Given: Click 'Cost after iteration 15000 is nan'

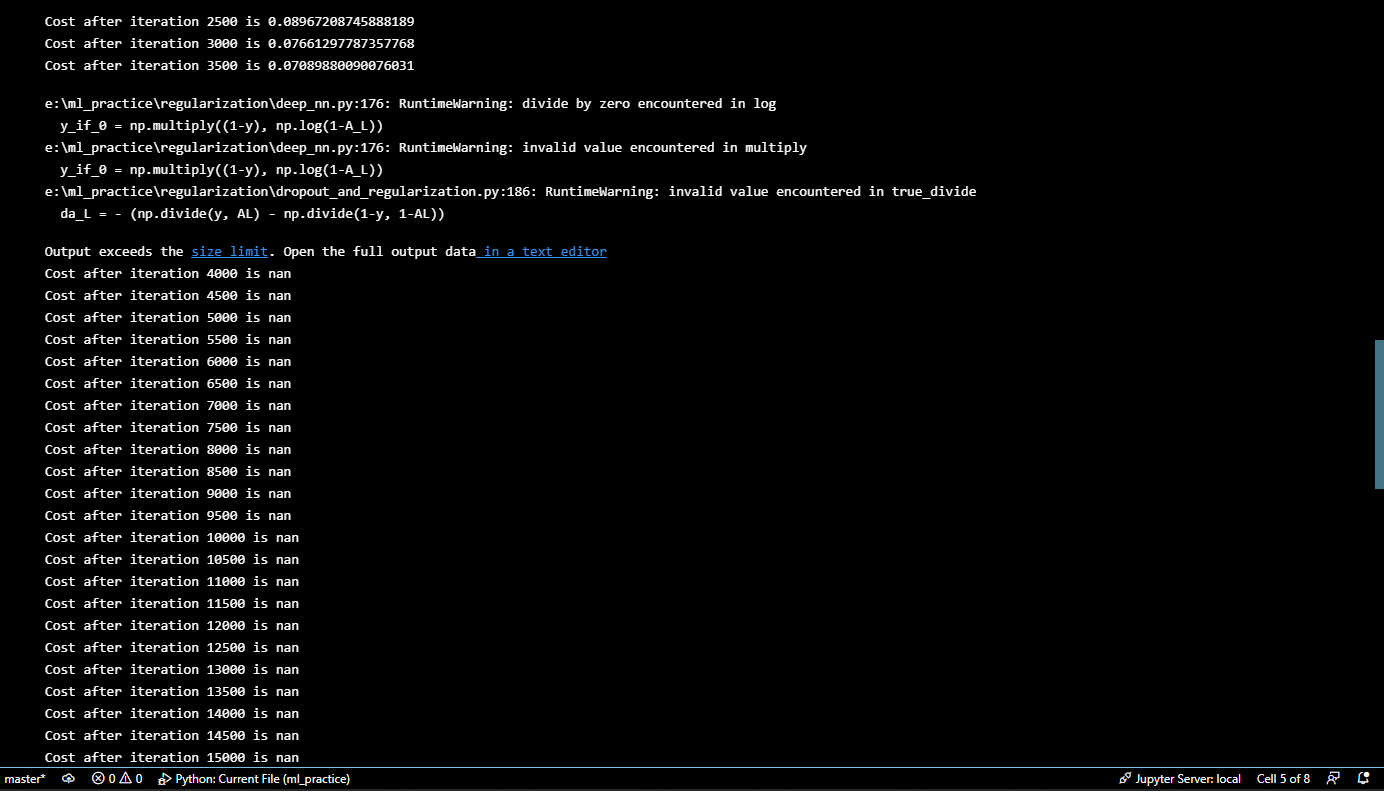Looking at the screenshot, I should 172,758.
